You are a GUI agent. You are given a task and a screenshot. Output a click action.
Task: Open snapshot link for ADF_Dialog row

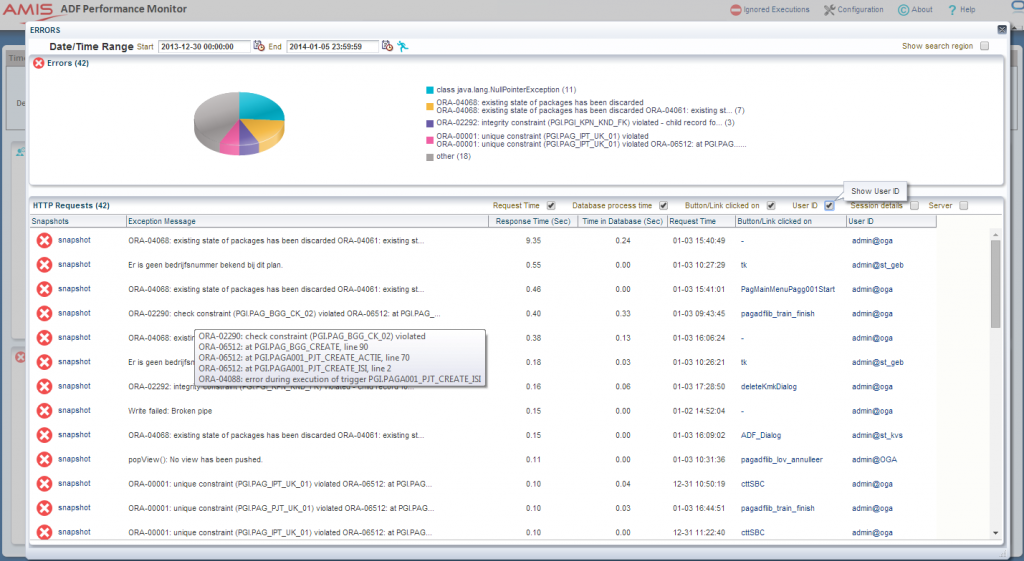tap(74, 435)
